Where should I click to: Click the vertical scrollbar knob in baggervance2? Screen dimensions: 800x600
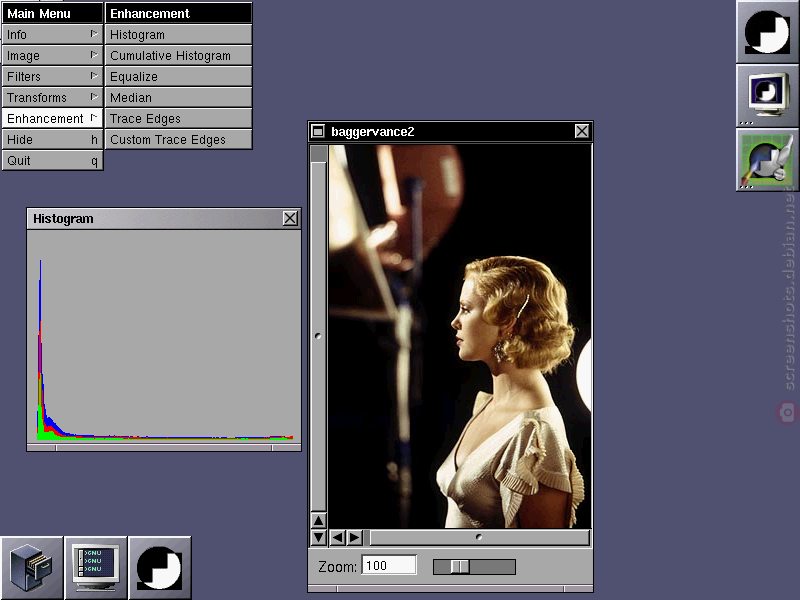click(x=318, y=336)
